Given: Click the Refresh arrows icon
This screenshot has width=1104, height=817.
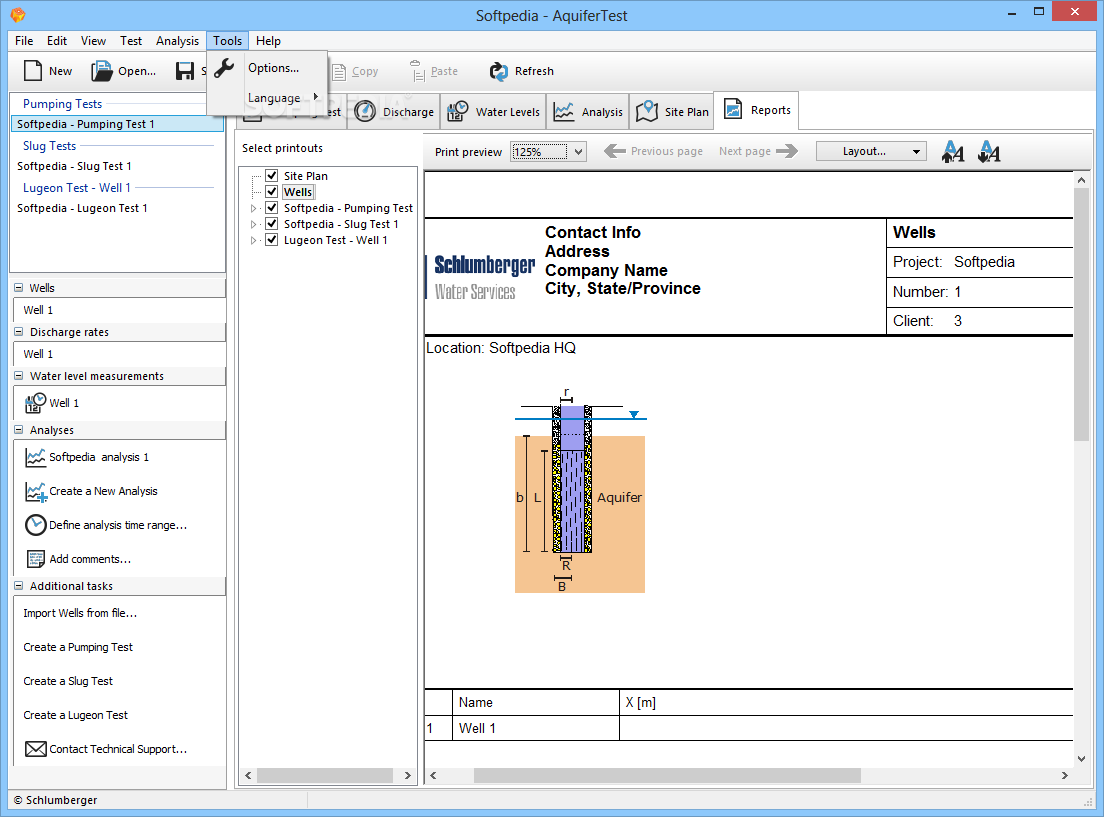Looking at the screenshot, I should pos(498,71).
